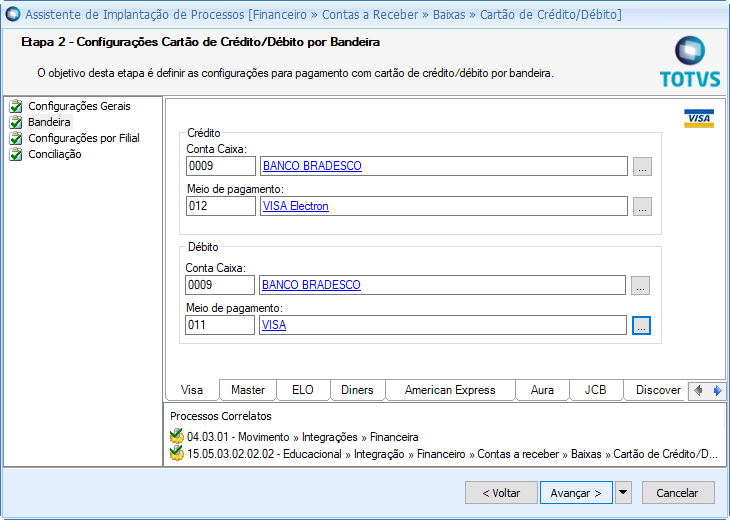Click the Etapa 2 heading text

point(200,42)
